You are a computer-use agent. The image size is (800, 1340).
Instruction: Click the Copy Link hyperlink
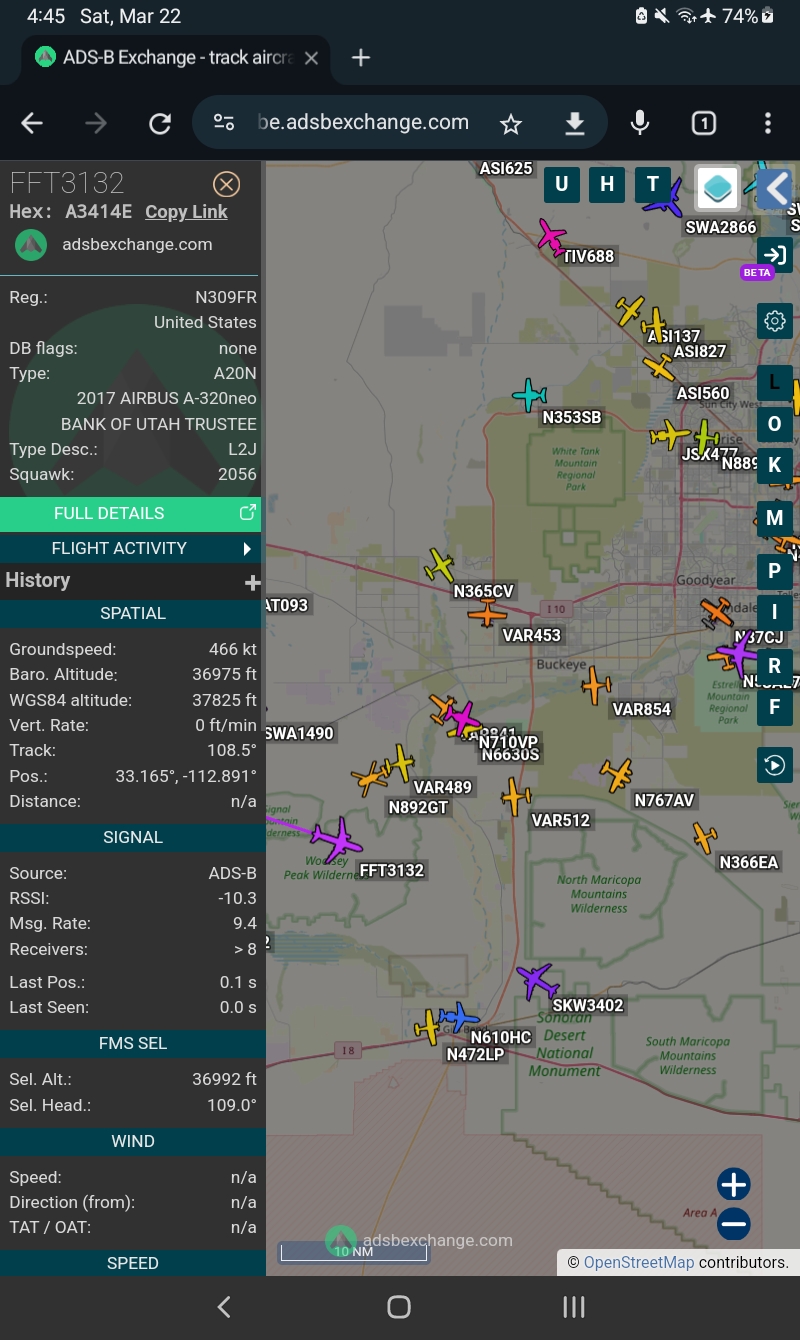(x=186, y=212)
